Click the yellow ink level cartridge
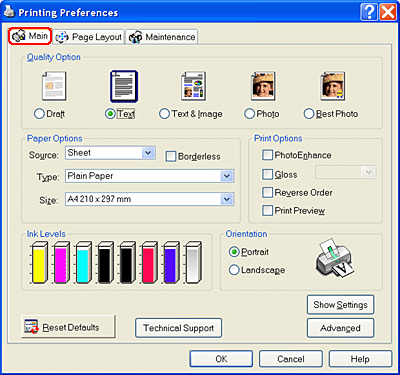Viewport: 400px width, 375px height. (x=39, y=263)
